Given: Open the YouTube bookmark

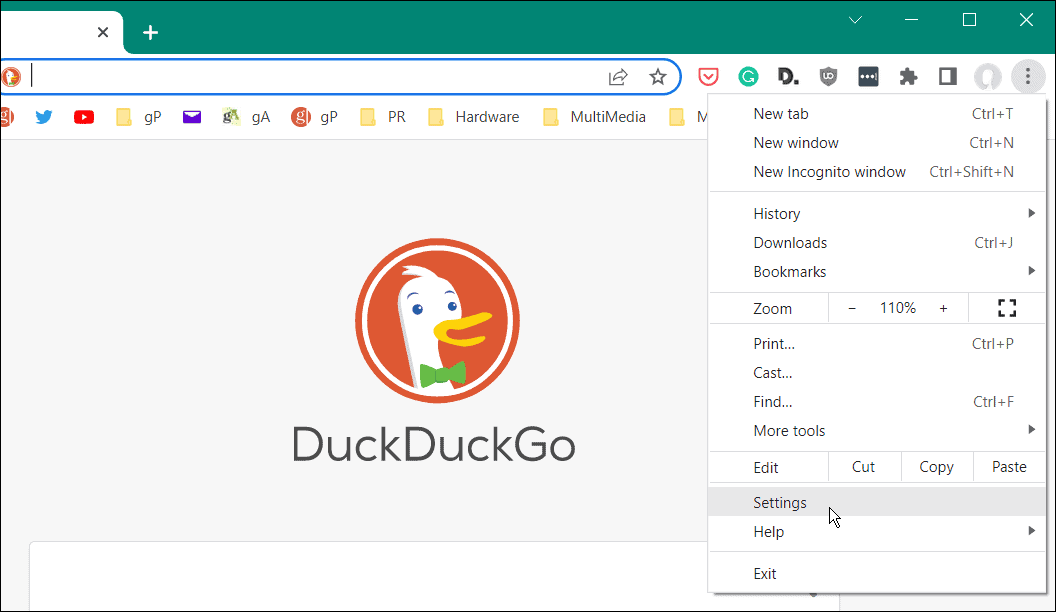Looking at the screenshot, I should pyautogui.click(x=84, y=117).
